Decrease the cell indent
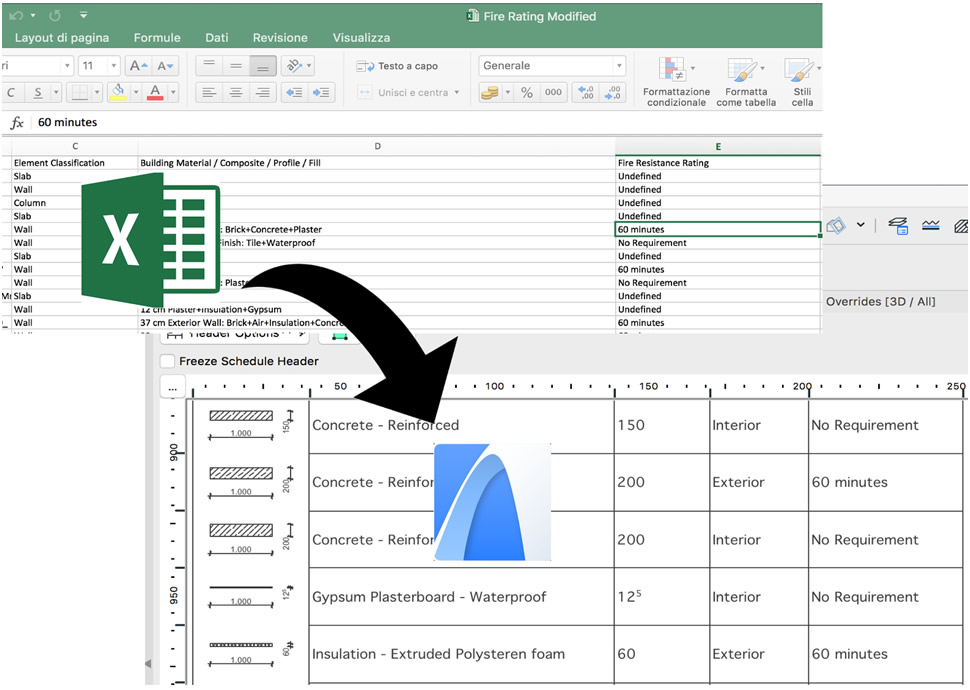 tap(294, 92)
